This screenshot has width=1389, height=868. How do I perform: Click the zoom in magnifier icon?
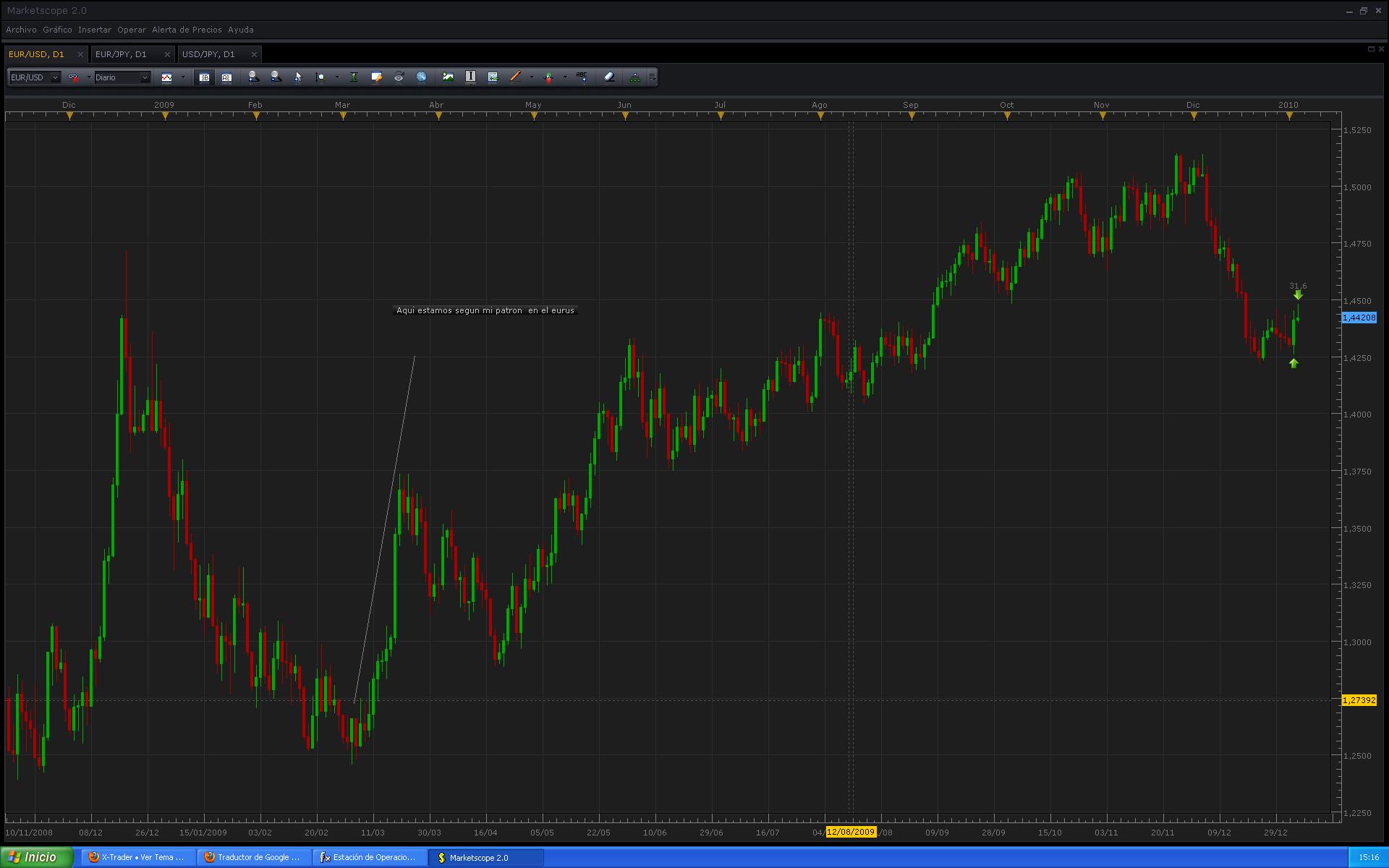tap(252, 77)
